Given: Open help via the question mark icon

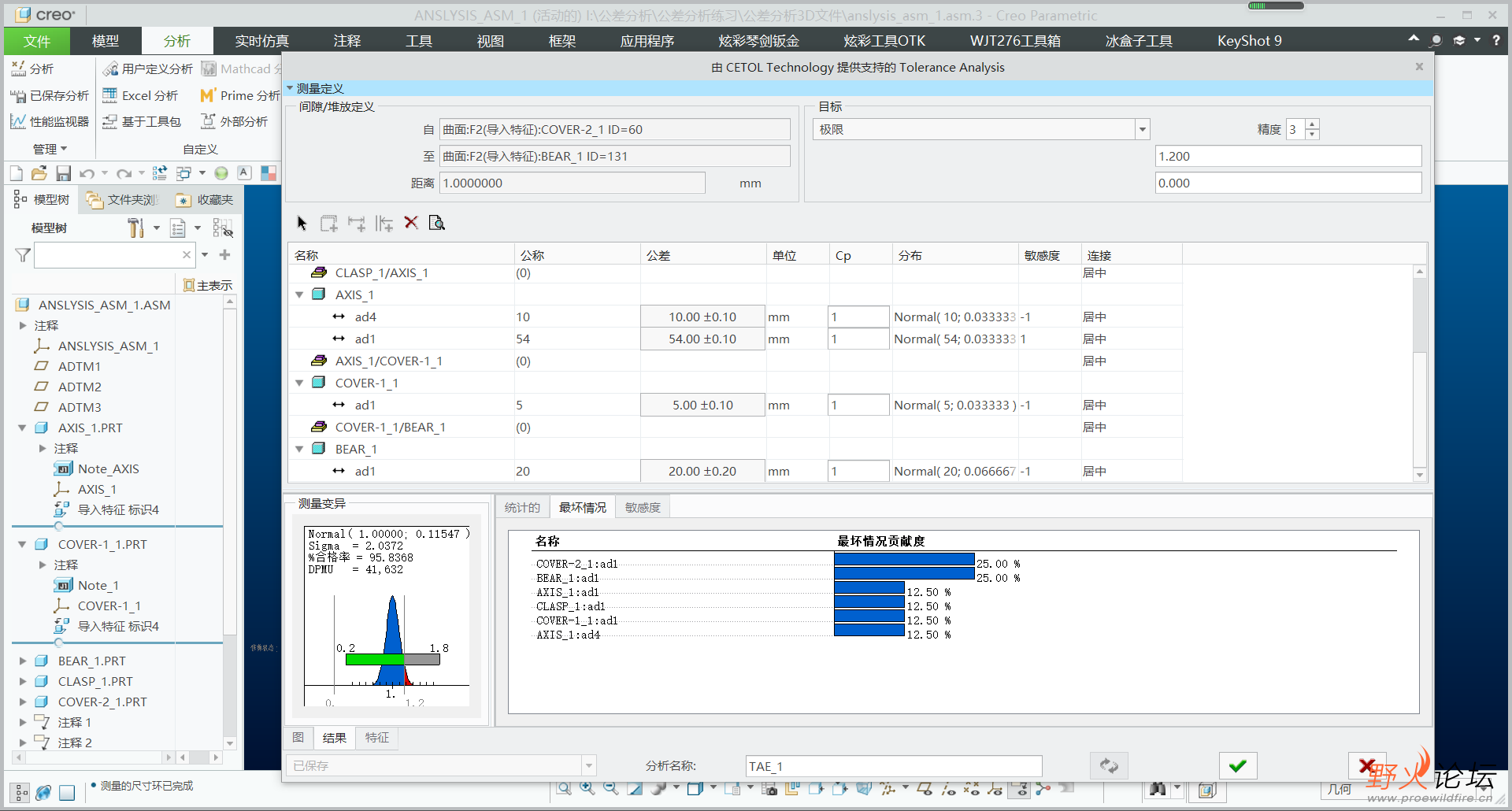Looking at the screenshot, I should coord(1496,40).
